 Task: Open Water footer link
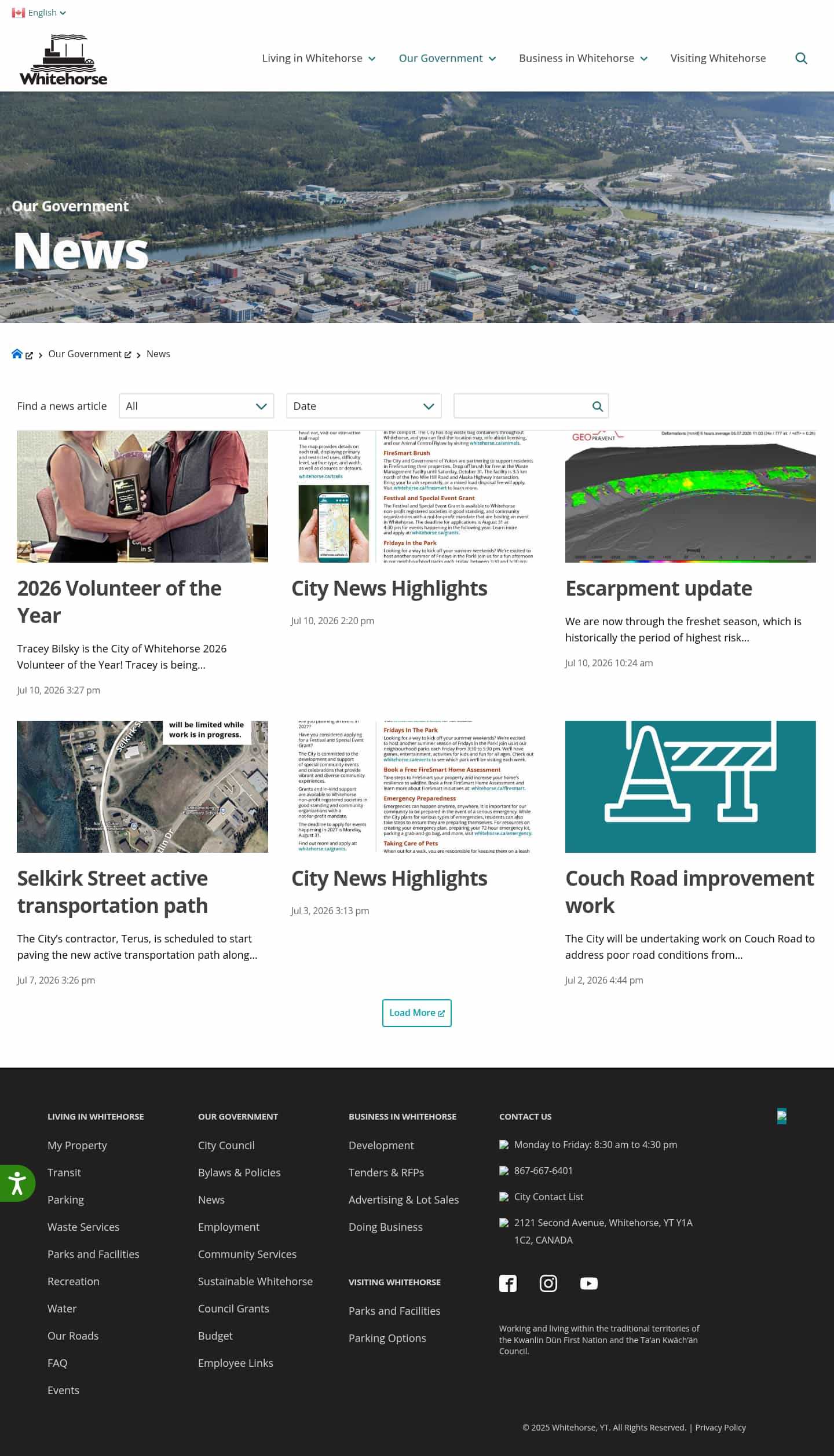coord(62,1308)
